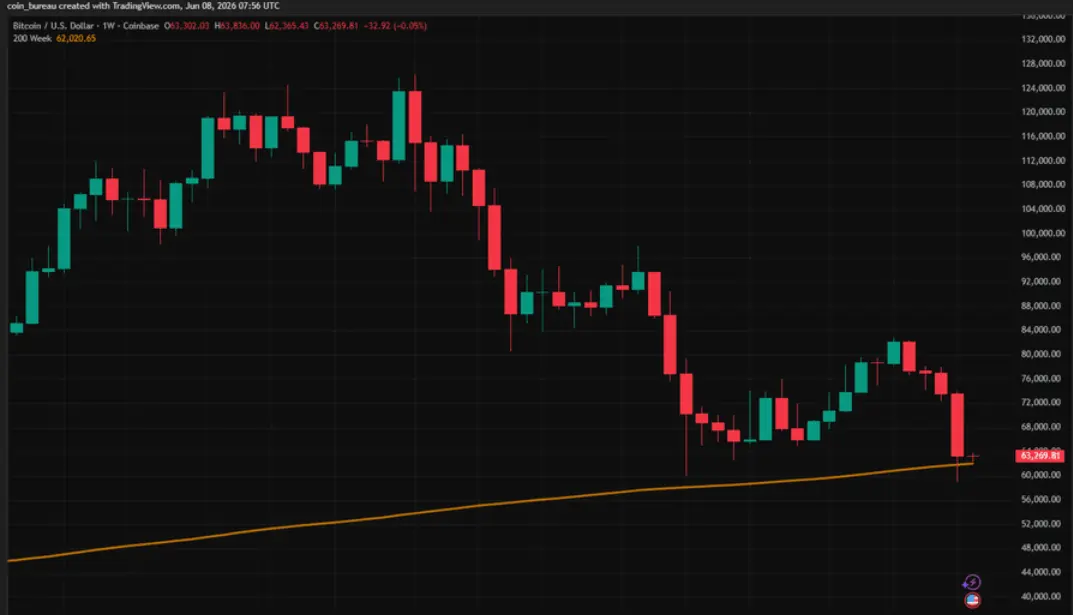Viewport: 1073px width, 615px height.
Task: Click the 200 Week value 62,020.65
Action: click(x=76, y=38)
